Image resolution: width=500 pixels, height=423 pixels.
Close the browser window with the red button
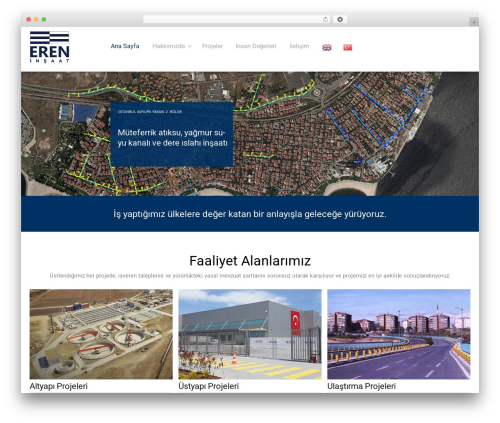coord(29,19)
